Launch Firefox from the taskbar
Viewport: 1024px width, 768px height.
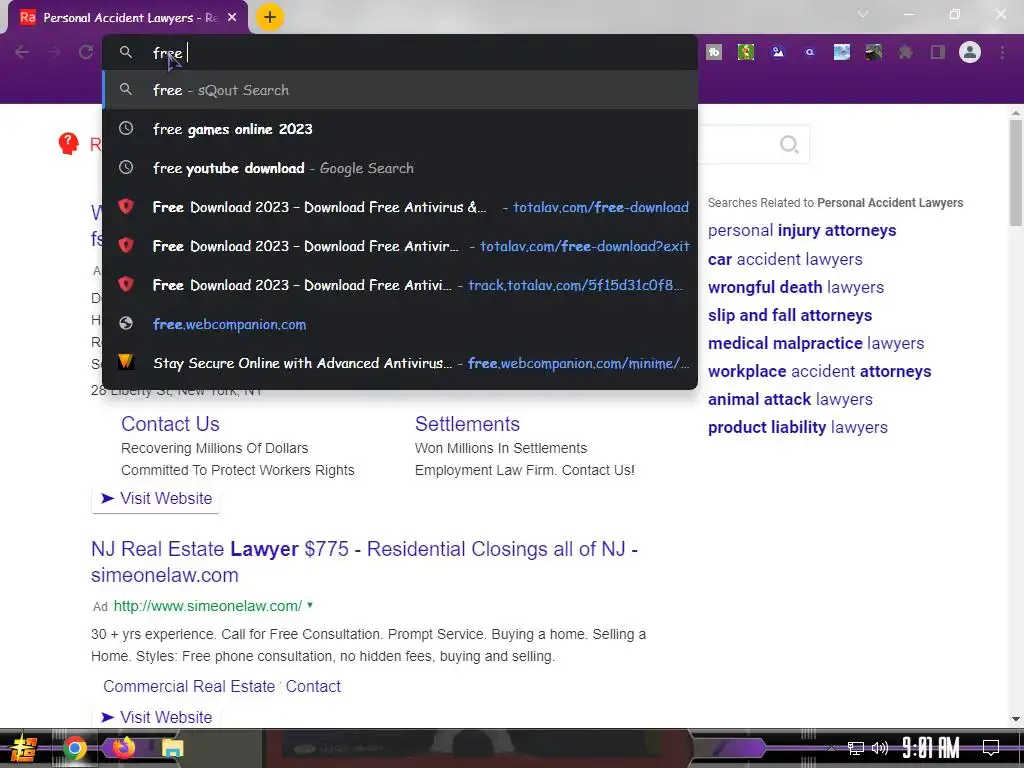tap(122, 747)
